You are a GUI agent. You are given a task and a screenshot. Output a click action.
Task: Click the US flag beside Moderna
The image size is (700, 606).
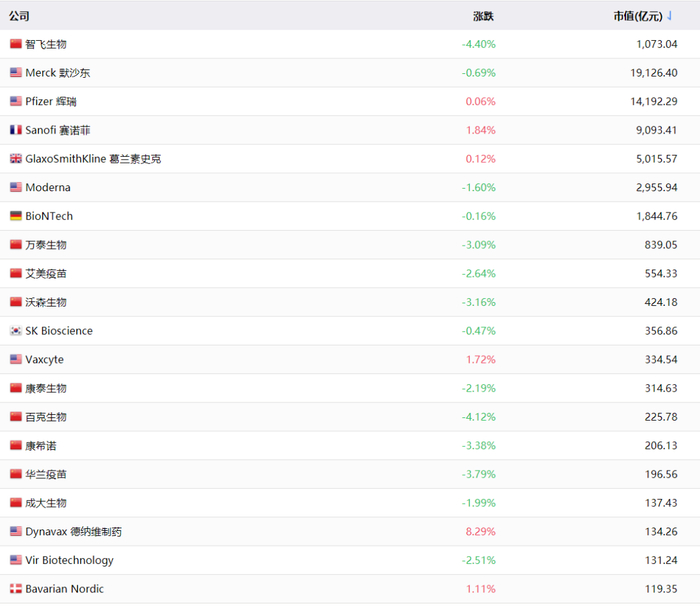click(16, 187)
